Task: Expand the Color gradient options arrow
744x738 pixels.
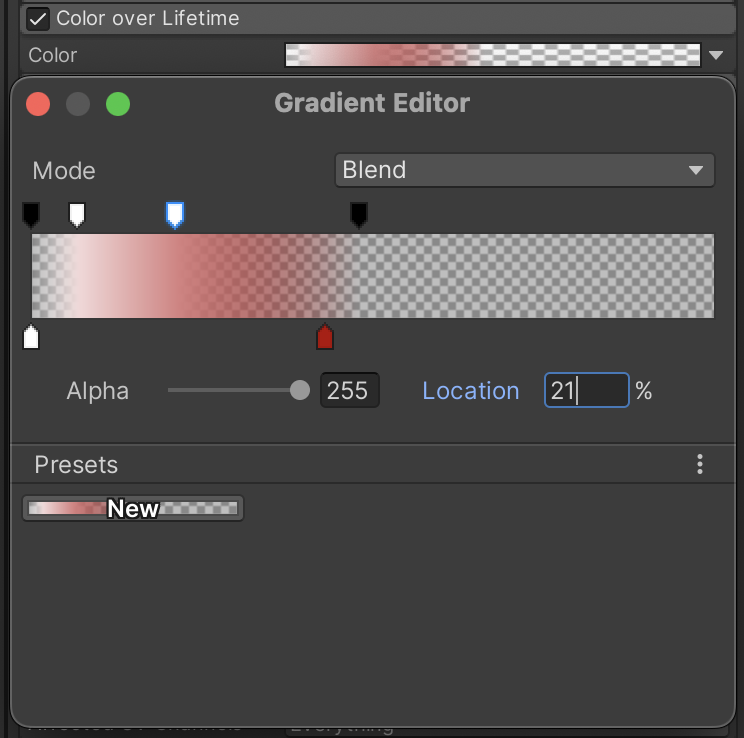Action: 717,56
